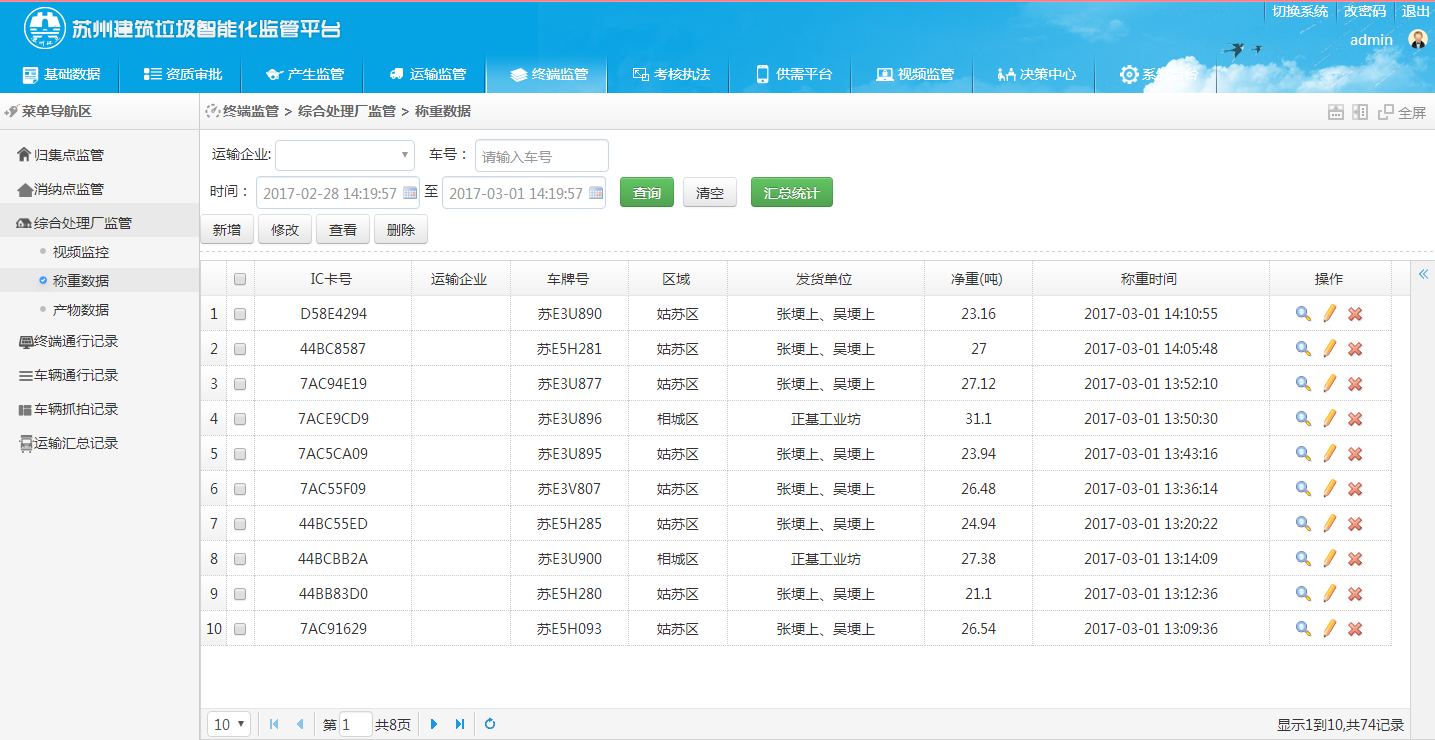The image size is (1435, 740).
Task: Open the 视频监管 top menu
Action: coord(914,74)
